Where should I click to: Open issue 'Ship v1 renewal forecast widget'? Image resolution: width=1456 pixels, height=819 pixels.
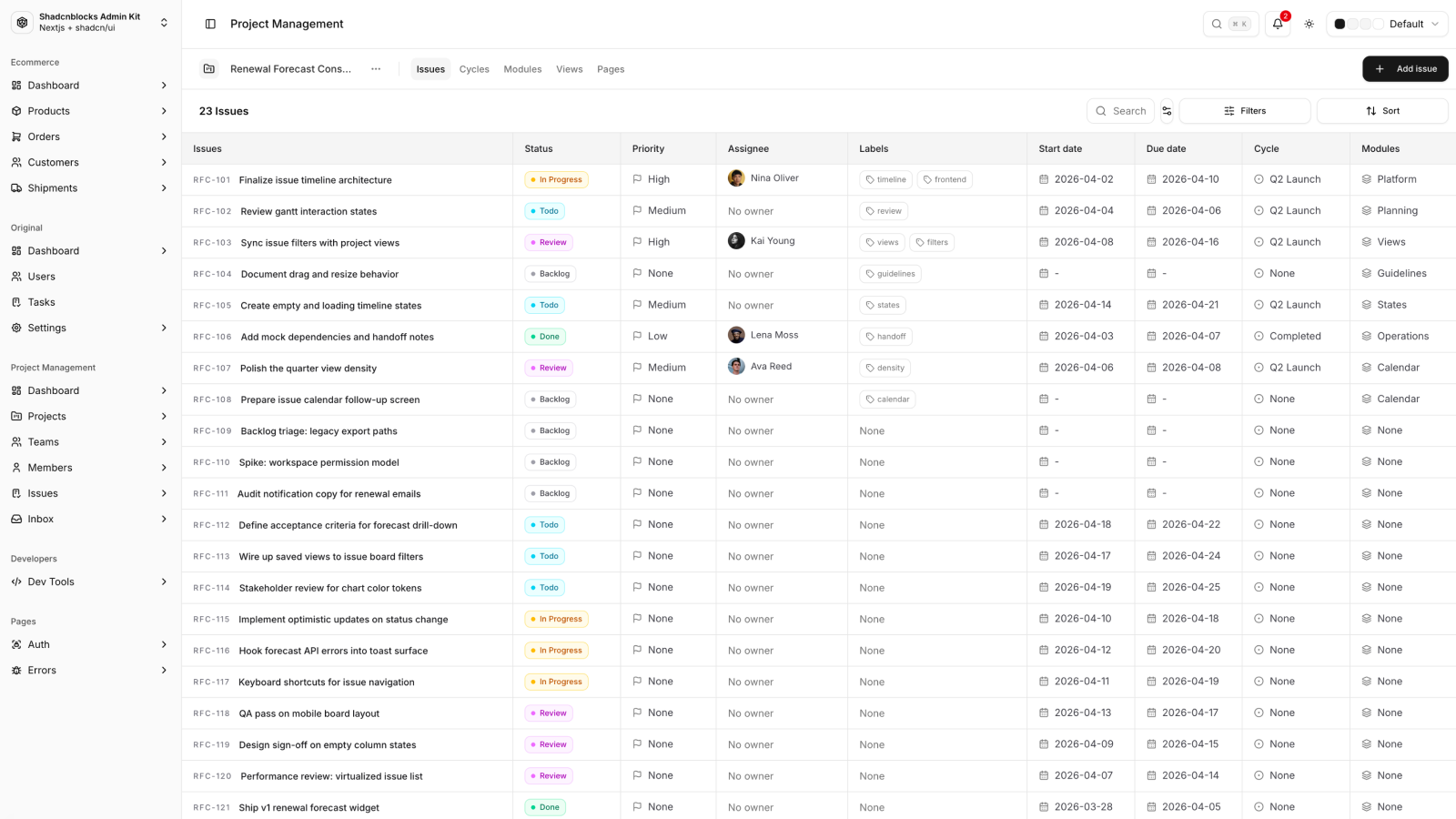click(308, 808)
